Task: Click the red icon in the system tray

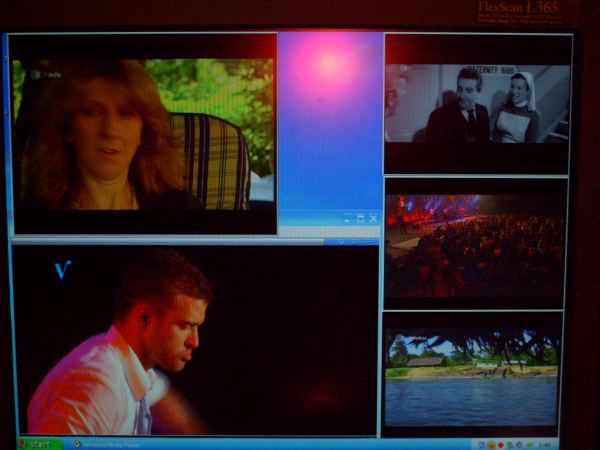Action: click(501, 445)
